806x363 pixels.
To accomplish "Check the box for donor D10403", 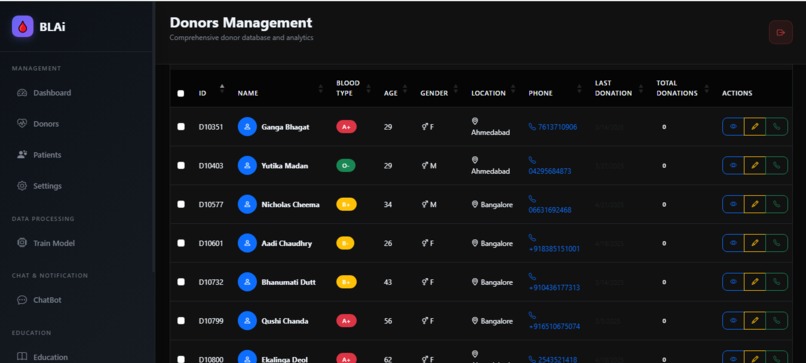I will (x=181, y=166).
